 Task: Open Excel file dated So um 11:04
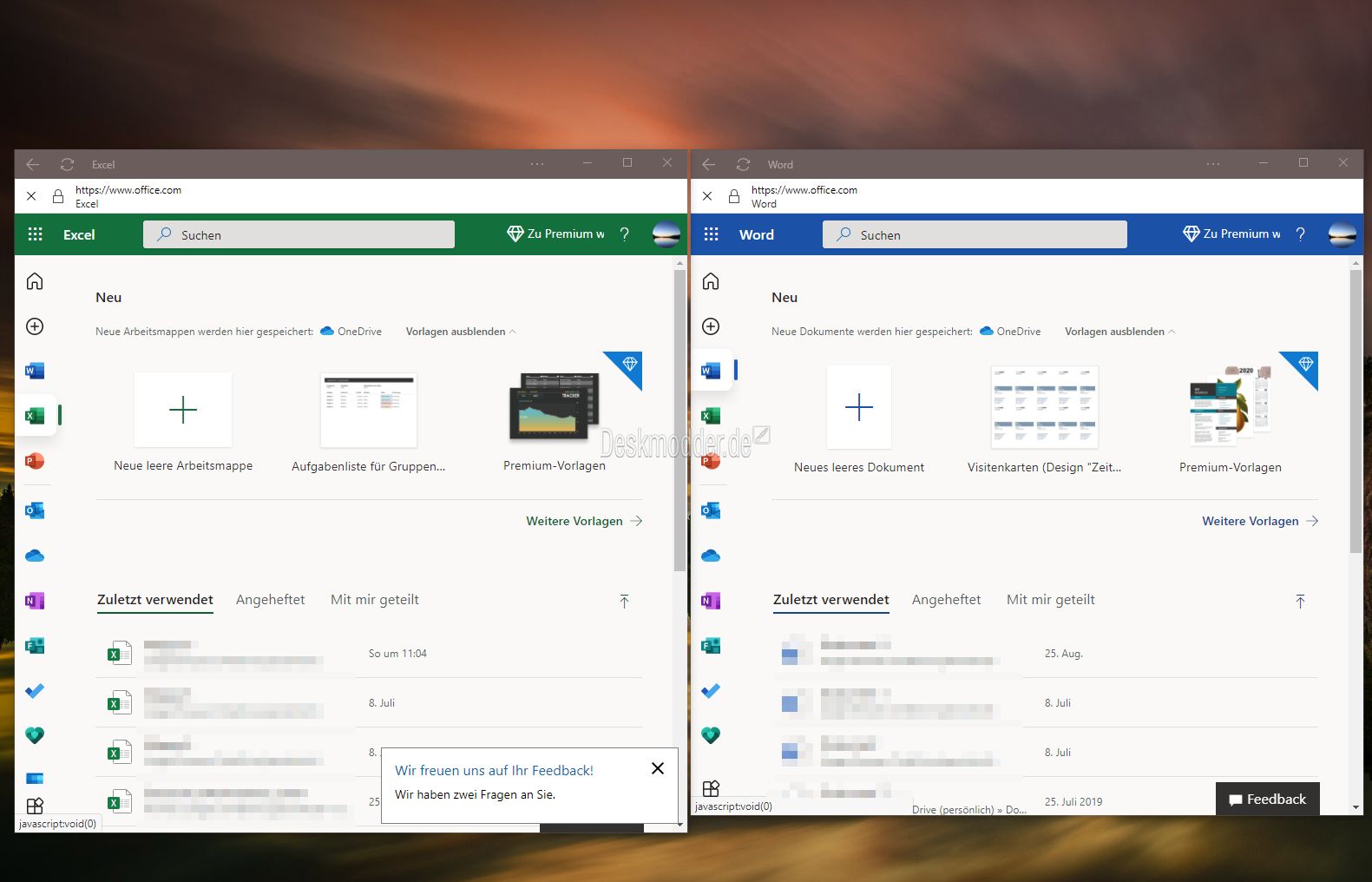coord(369,654)
